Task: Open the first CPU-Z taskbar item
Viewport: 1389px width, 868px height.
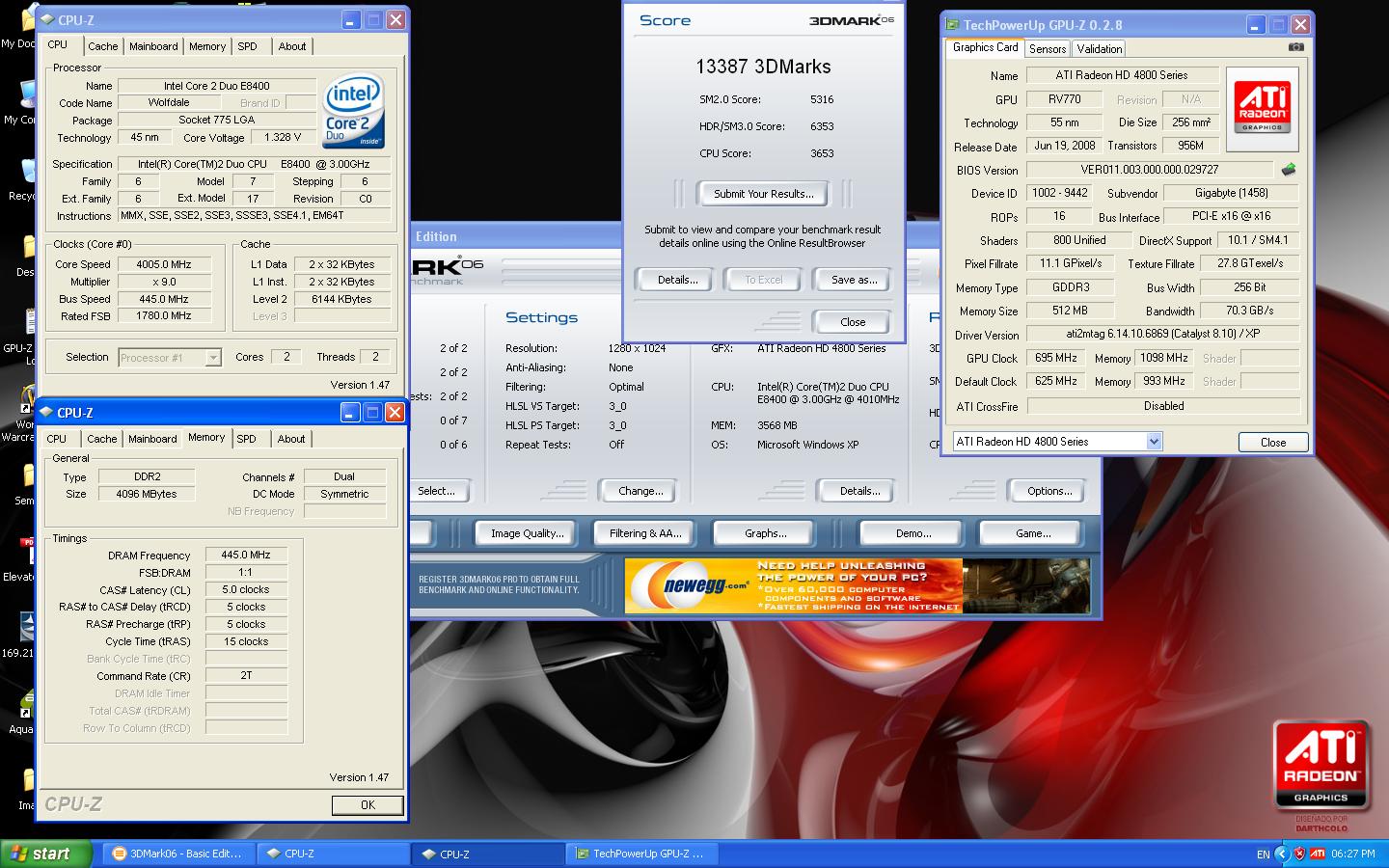Action: click(x=333, y=854)
